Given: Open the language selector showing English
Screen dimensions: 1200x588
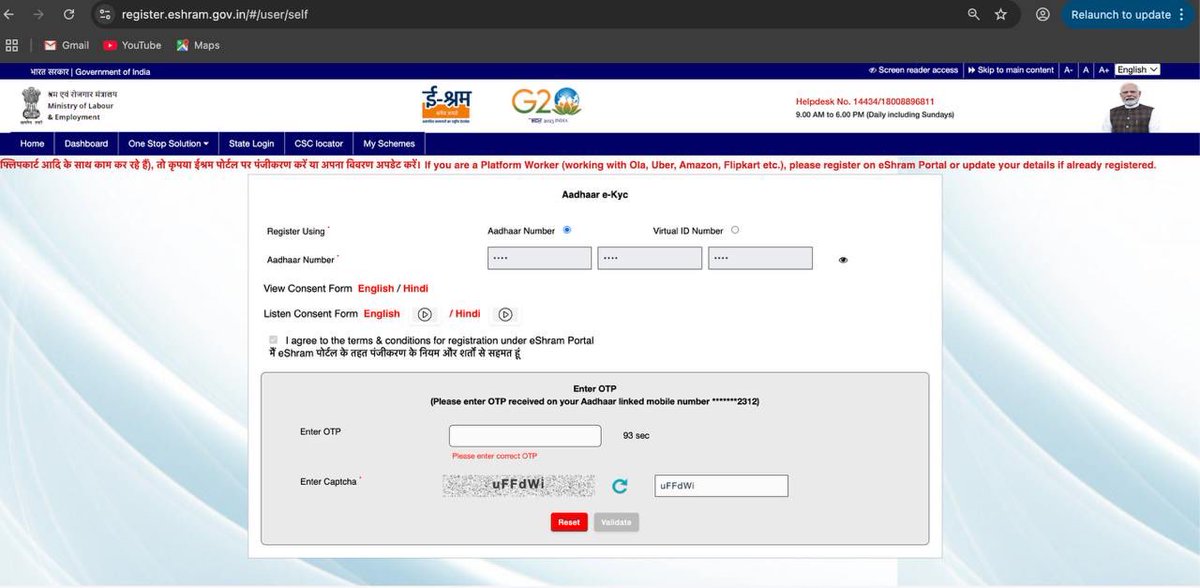Looking at the screenshot, I should [x=1137, y=70].
